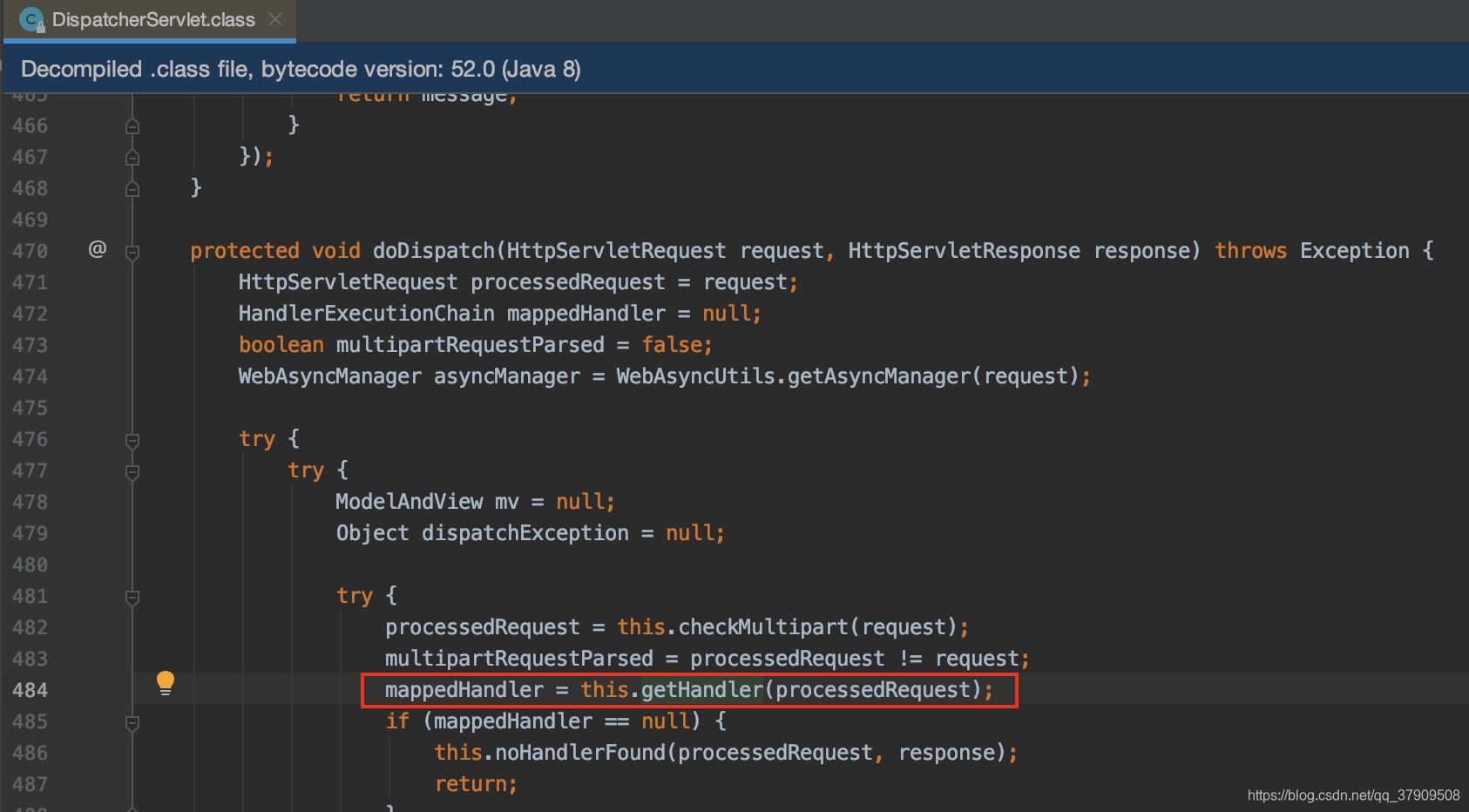Collapse the if block fold at line 485
This screenshot has width=1469, height=812.
click(x=132, y=723)
